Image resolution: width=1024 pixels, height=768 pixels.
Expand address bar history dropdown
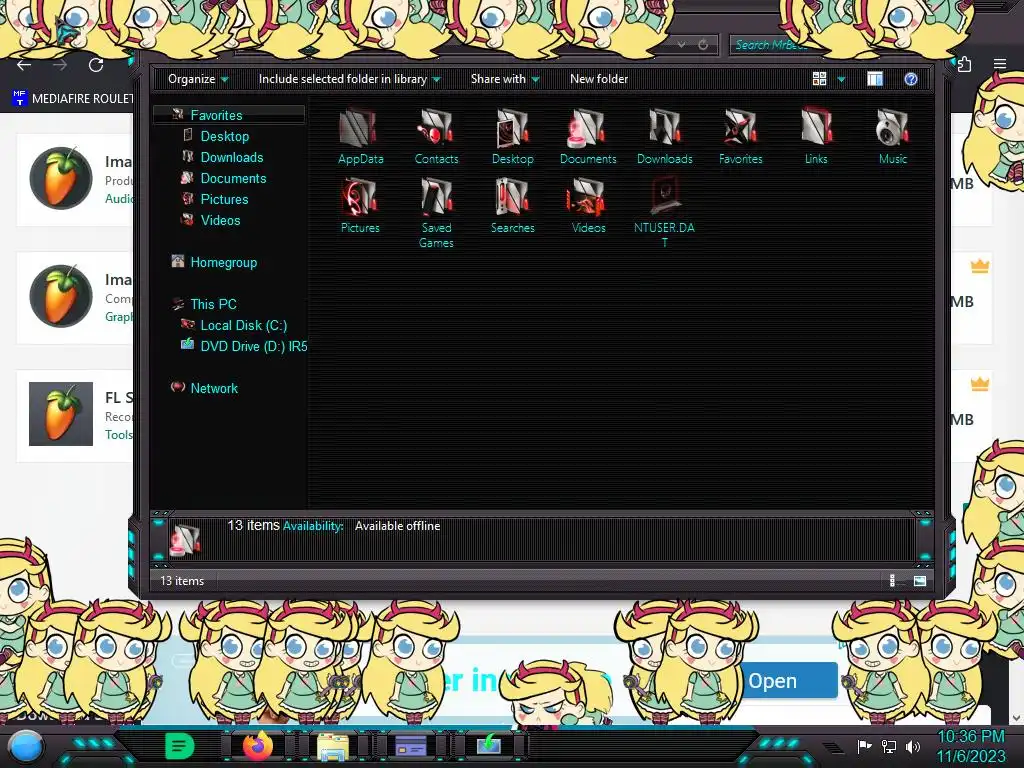point(681,44)
